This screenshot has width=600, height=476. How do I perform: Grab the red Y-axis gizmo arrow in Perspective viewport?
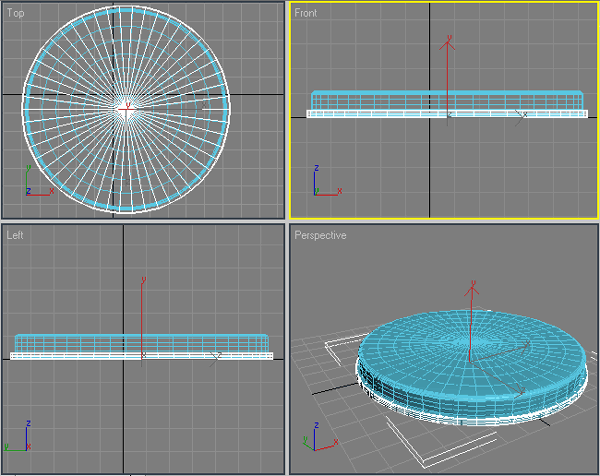(471, 320)
